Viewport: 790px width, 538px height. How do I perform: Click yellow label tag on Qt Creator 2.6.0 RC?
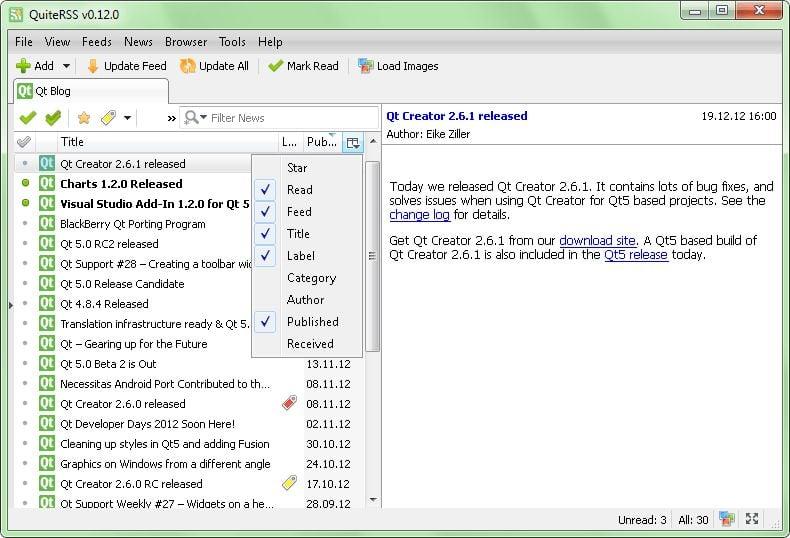tap(289, 483)
